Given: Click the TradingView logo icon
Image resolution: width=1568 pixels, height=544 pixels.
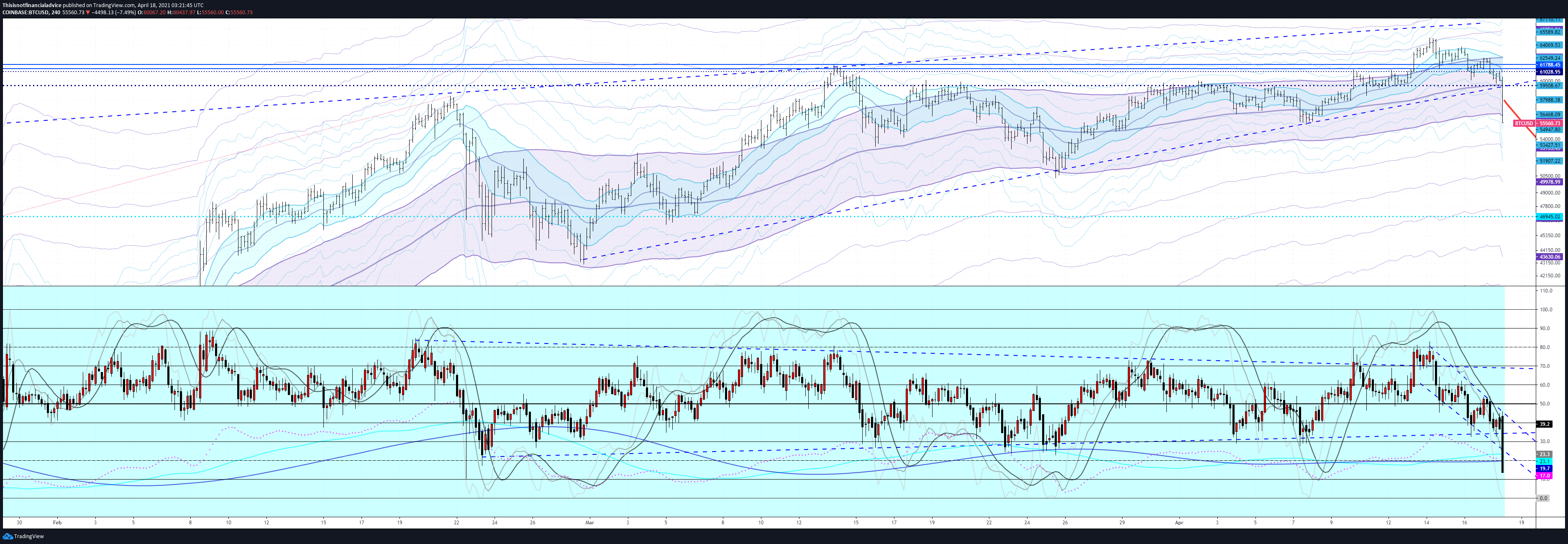Looking at the screenshot, I should 7,537.
